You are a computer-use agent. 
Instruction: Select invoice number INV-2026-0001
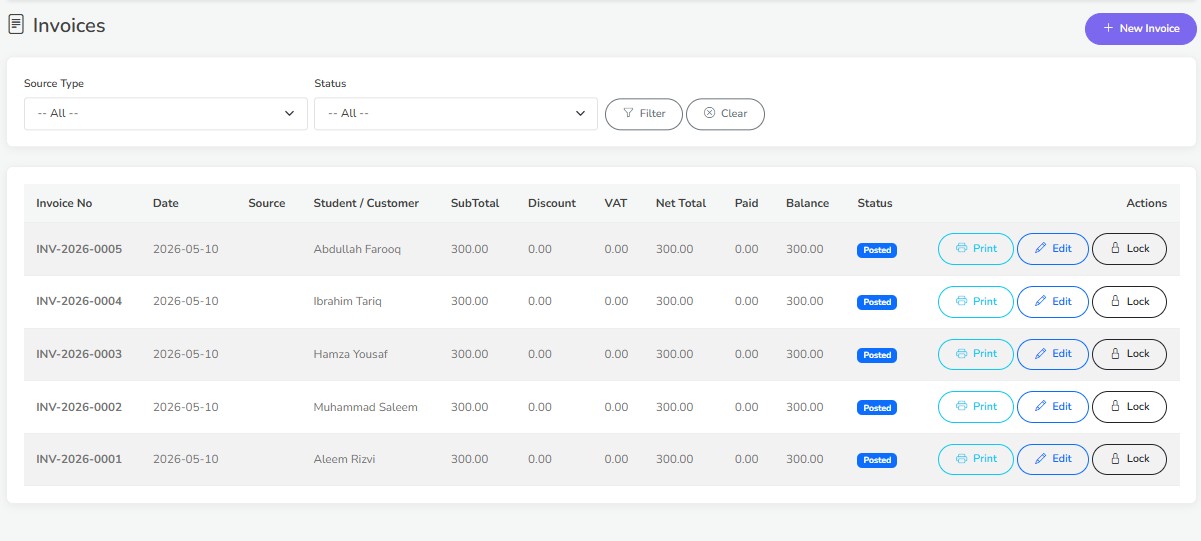[x=79, y=459]
